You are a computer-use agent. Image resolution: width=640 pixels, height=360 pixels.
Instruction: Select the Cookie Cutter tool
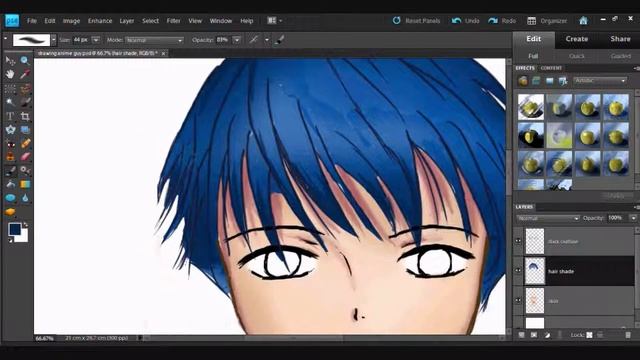point(10,130)
